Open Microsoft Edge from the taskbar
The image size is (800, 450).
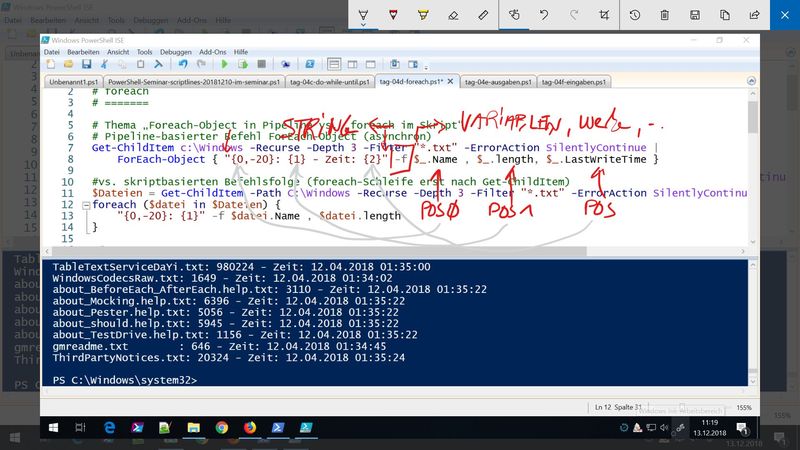(x=109, y=428)
